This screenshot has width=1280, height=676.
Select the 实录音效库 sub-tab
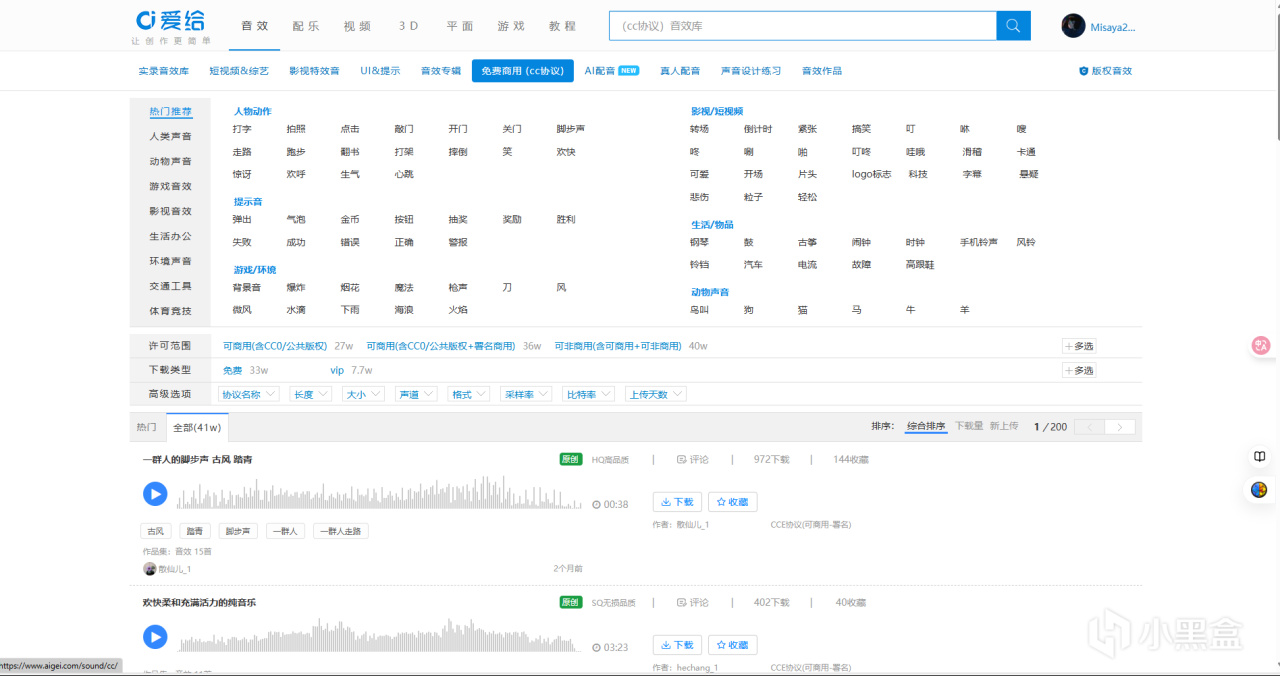pos(164,71)
